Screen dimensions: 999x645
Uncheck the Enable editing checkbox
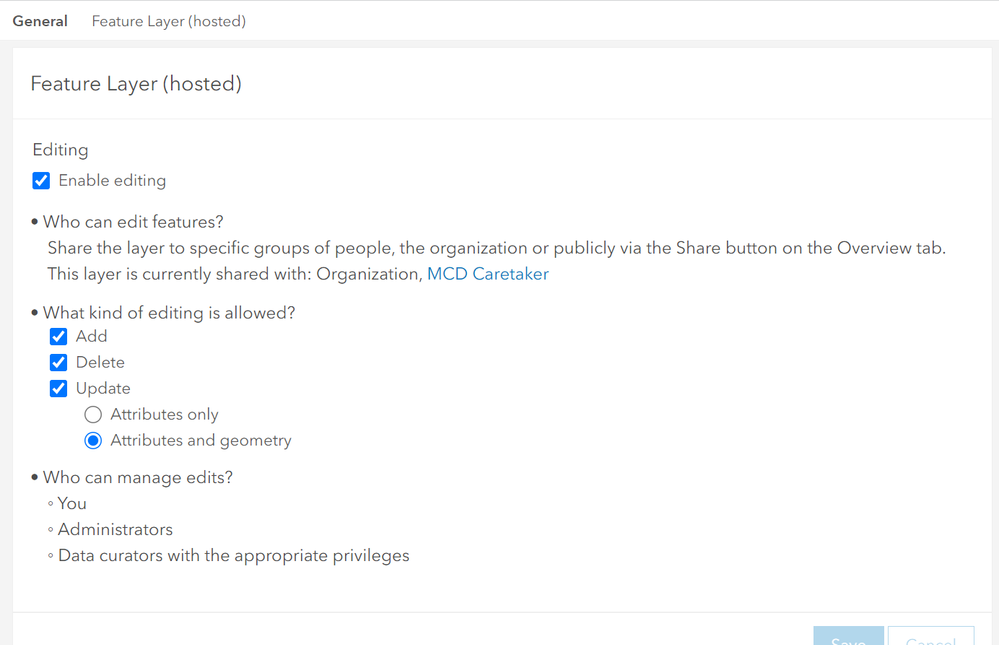tap(41, 181)
